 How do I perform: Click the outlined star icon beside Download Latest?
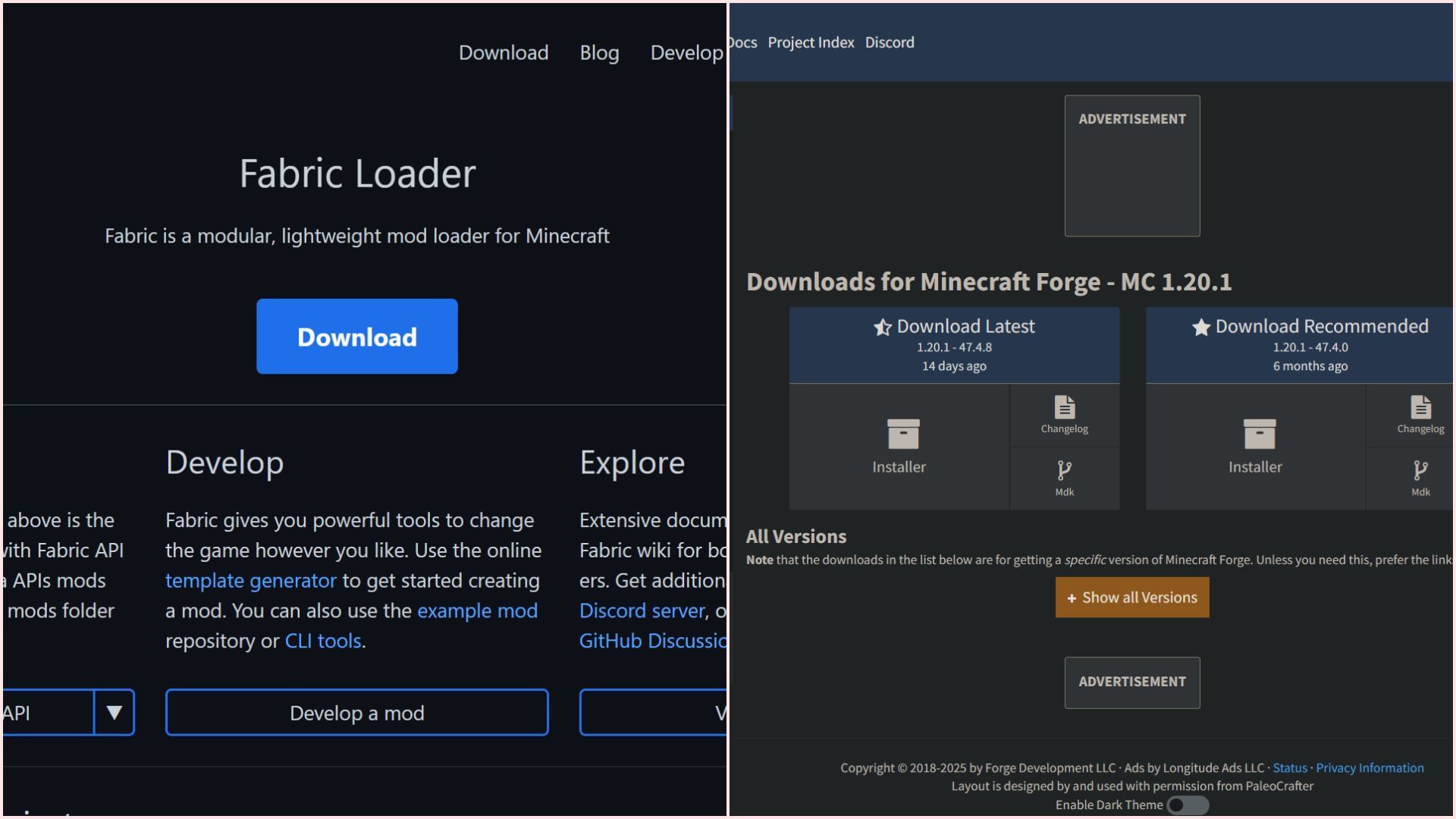[883, 328]
